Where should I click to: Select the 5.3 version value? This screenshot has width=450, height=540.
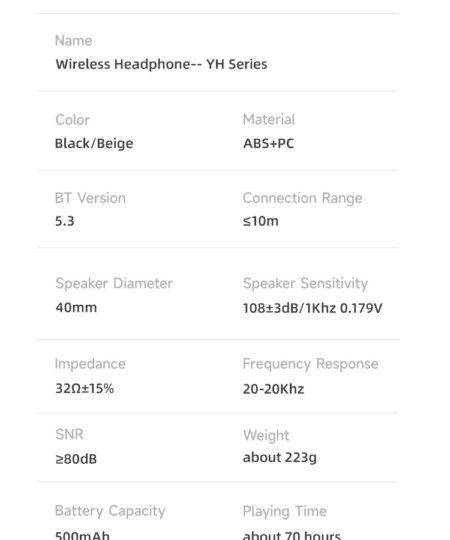coord(65,221)
